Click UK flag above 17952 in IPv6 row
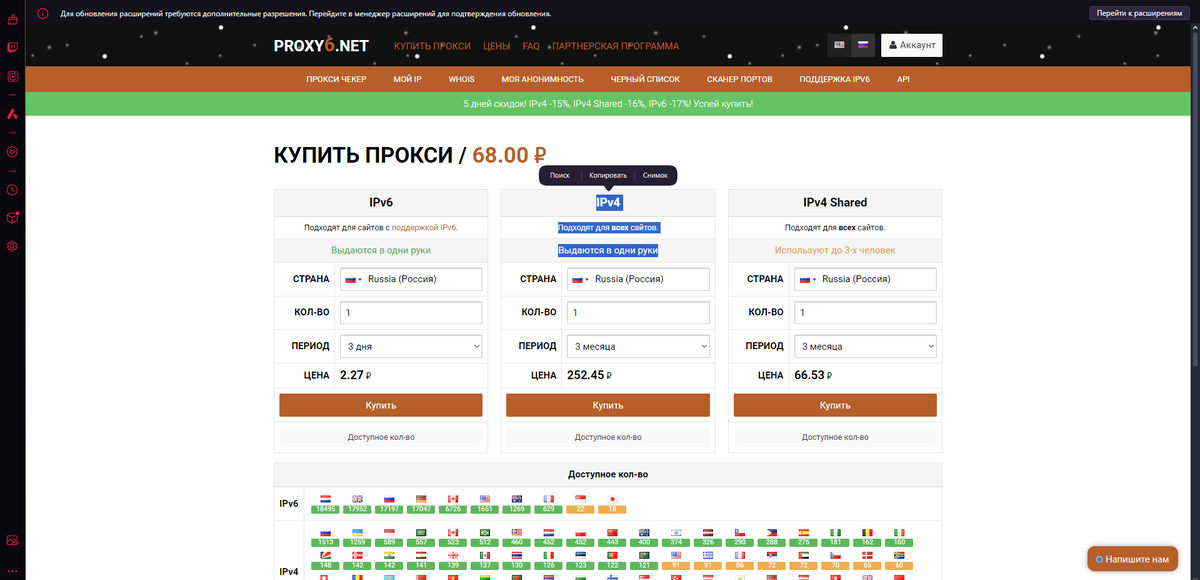Viewport: 1200px width, 580px height. 358,498
